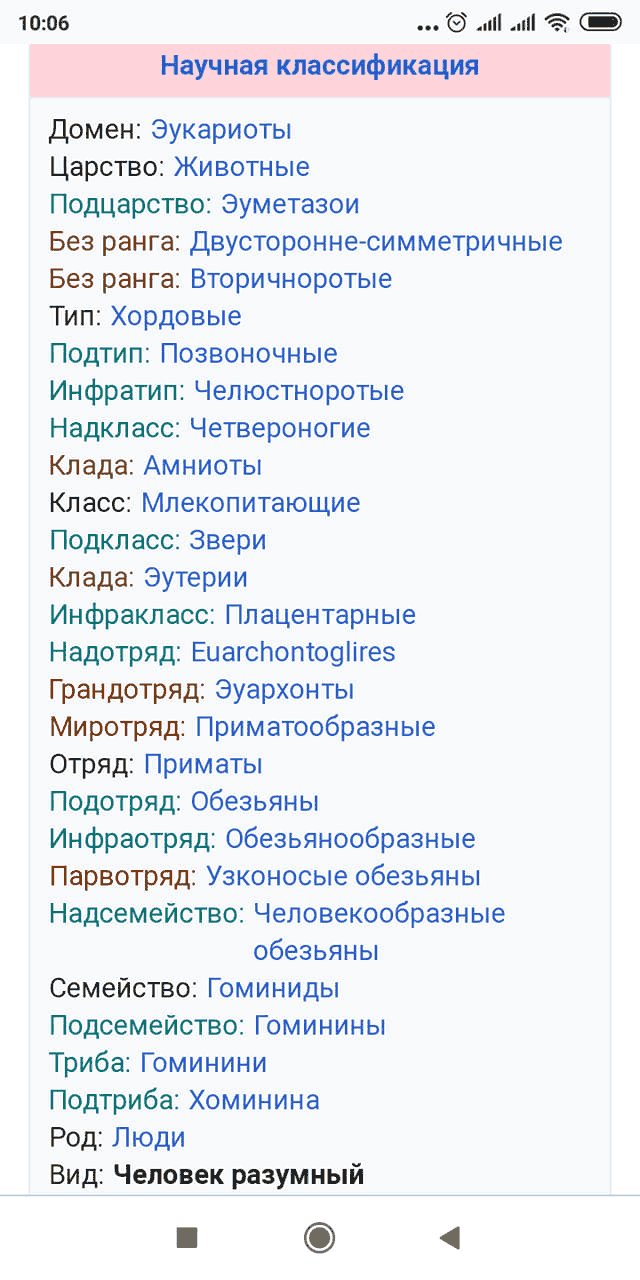Tap the Wi-Fi status icon
Viewport: 640px width, 1280px height.
pyautogui.click(x=558, y=22)
